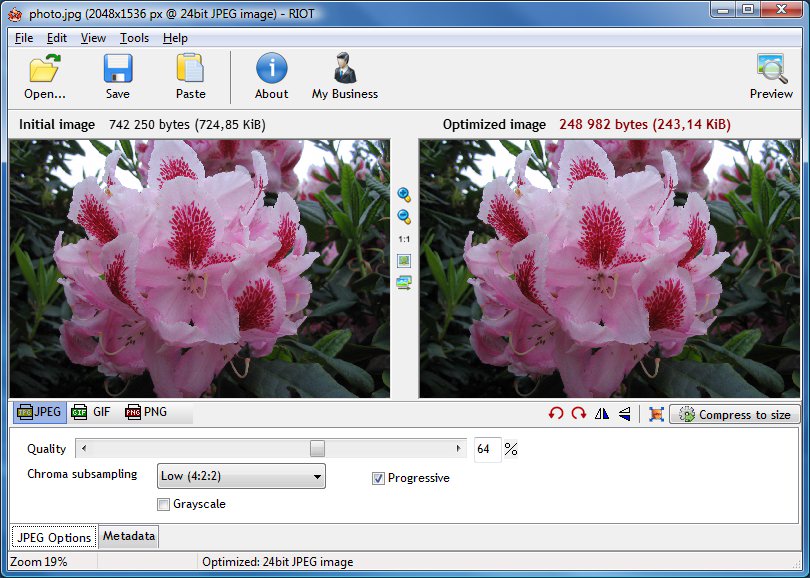This screenshot has width=810, height=578.
Task: Open the resize image tool
Action: click(x=656, y=414)
